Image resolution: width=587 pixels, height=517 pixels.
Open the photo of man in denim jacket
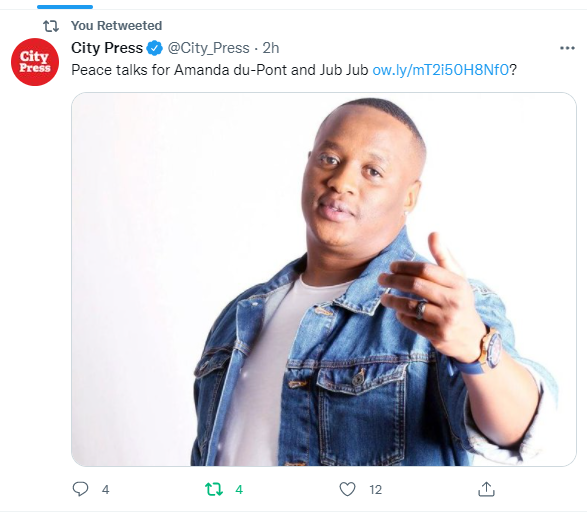pos(324,279)
